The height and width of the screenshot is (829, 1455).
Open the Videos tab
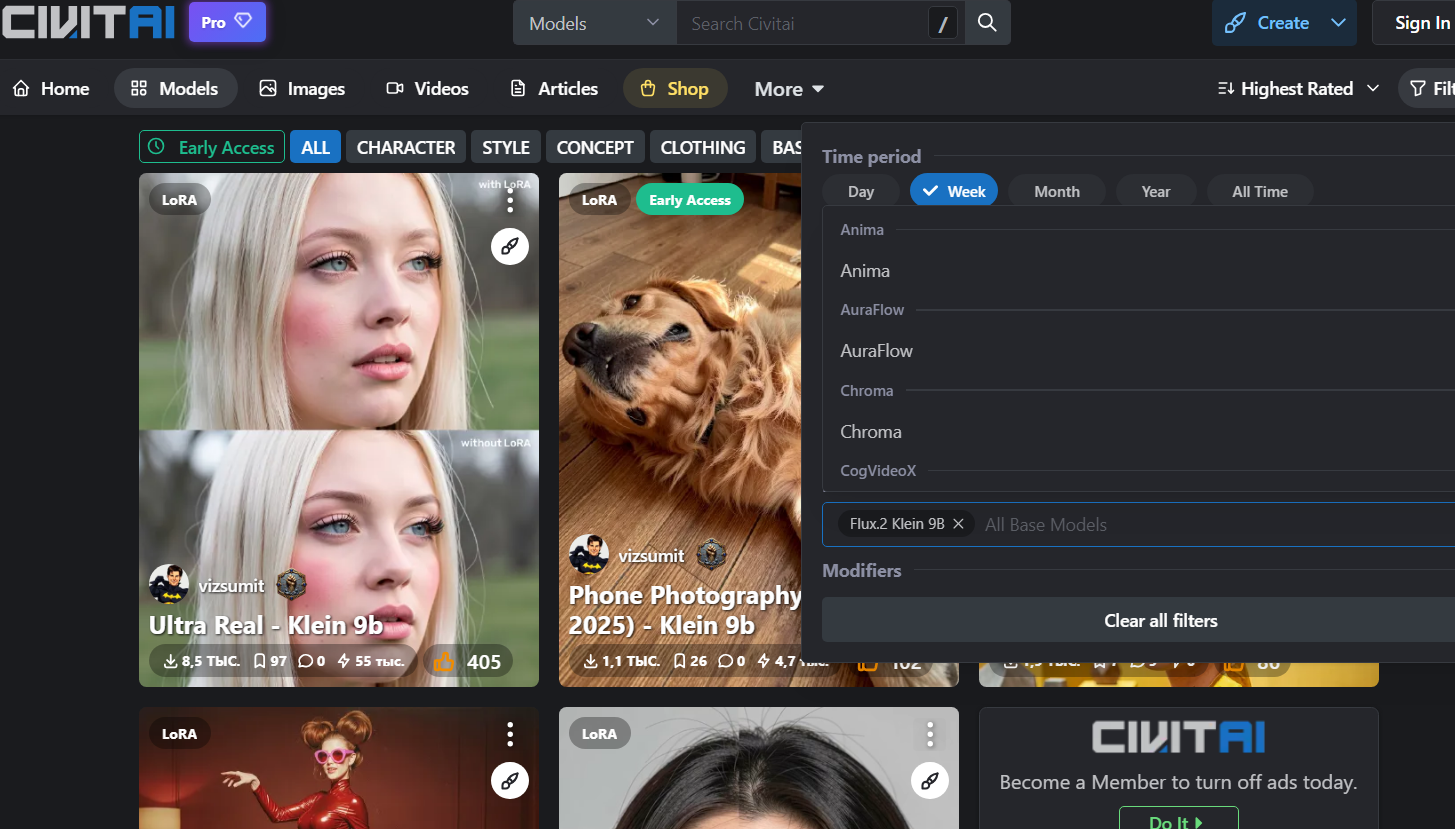point(428,89)
